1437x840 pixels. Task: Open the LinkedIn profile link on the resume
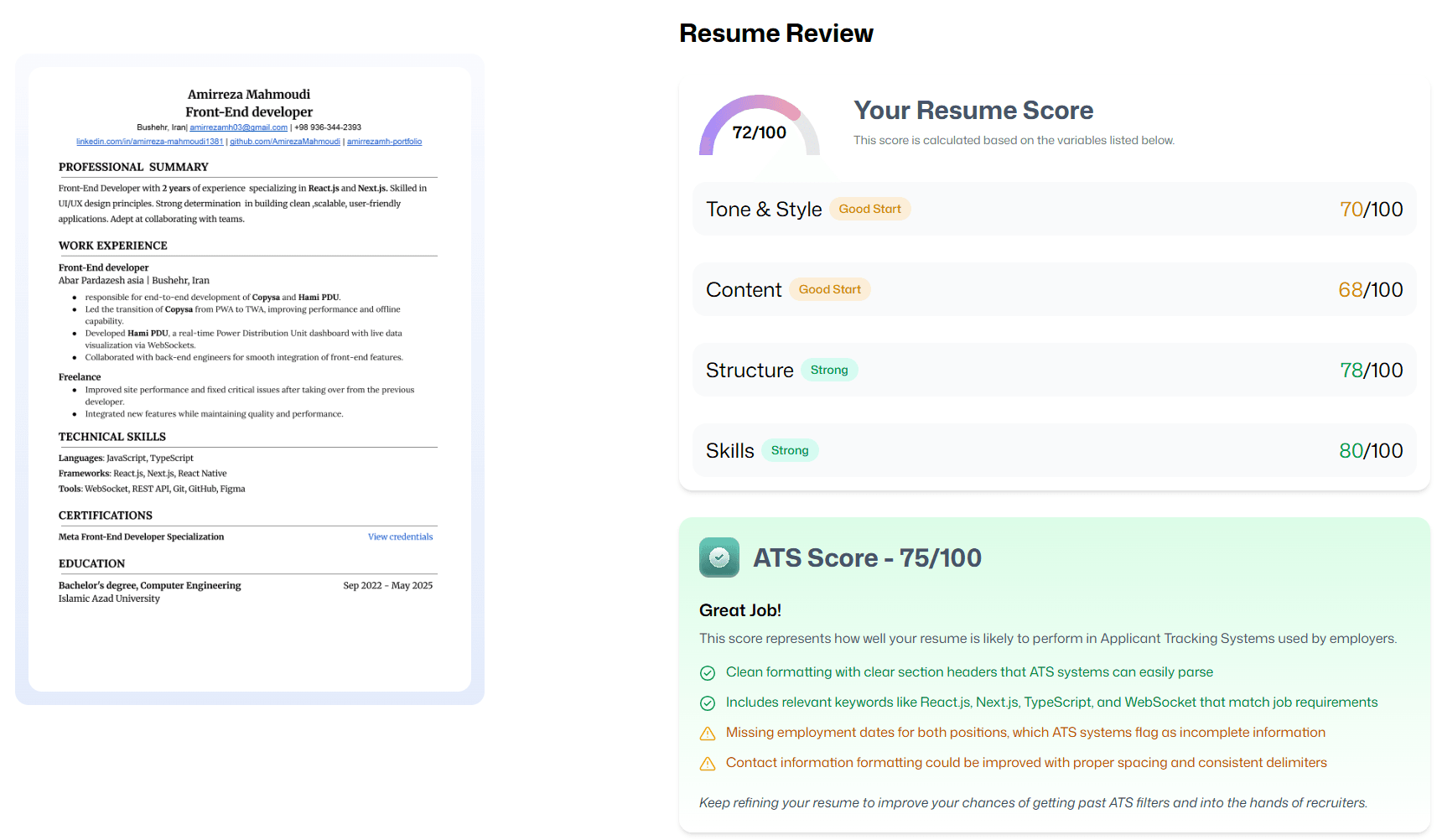(148, 141)
